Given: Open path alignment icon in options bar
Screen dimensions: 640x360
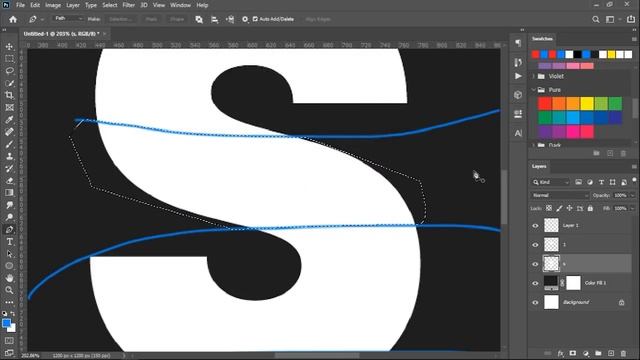Looking at the screenshot, I should tap(214, 19).
